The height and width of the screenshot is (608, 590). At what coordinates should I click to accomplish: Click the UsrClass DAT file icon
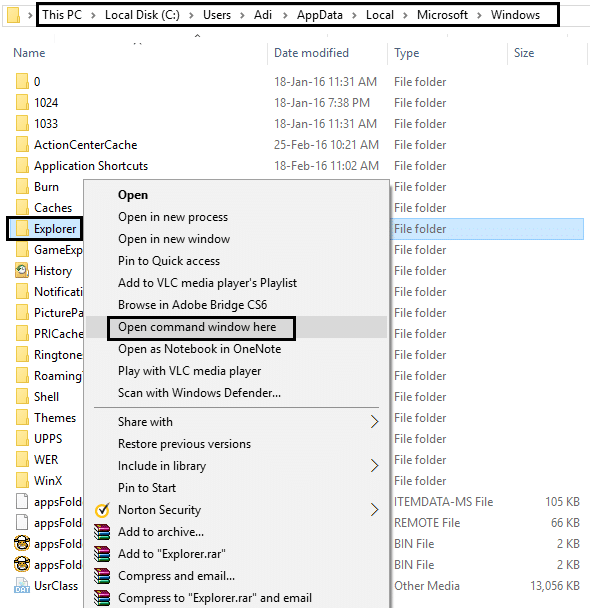point(22,586)
